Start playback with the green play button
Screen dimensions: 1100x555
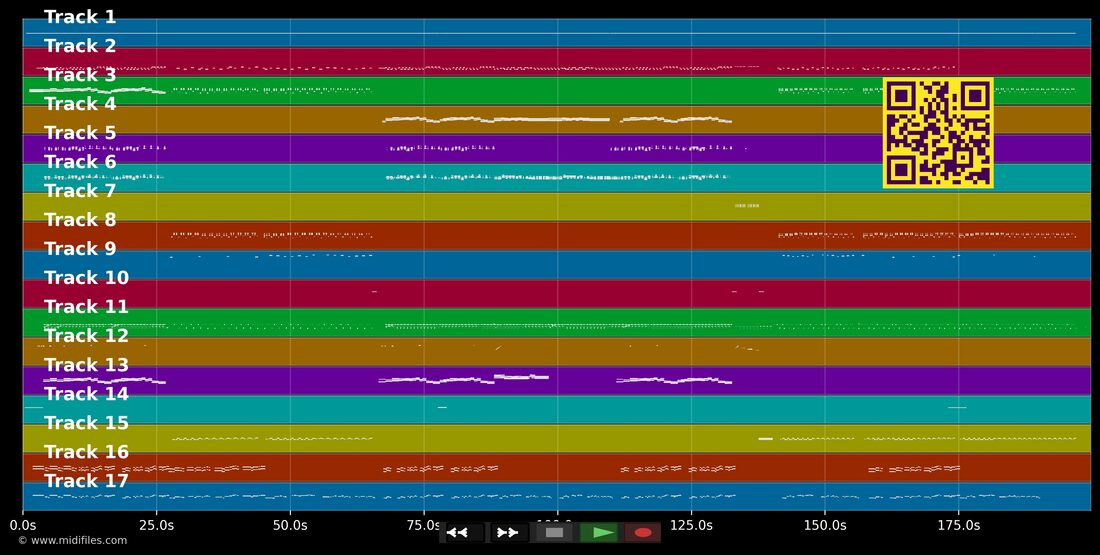599,533
